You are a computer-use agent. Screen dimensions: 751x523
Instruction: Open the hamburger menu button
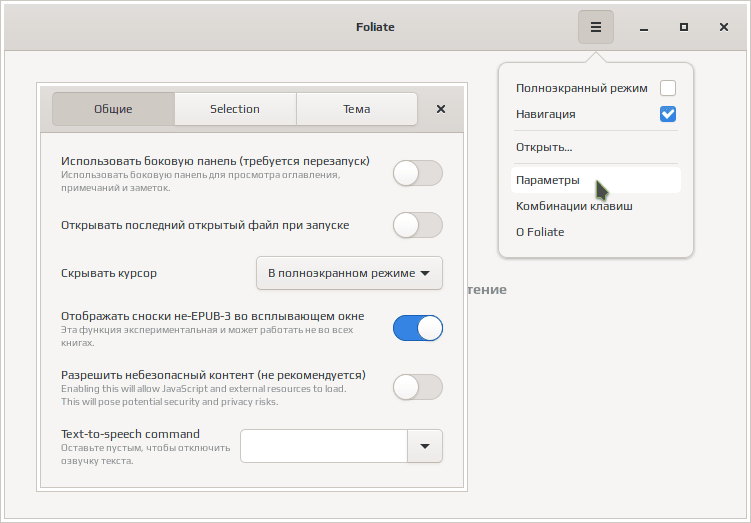(595, 27)
